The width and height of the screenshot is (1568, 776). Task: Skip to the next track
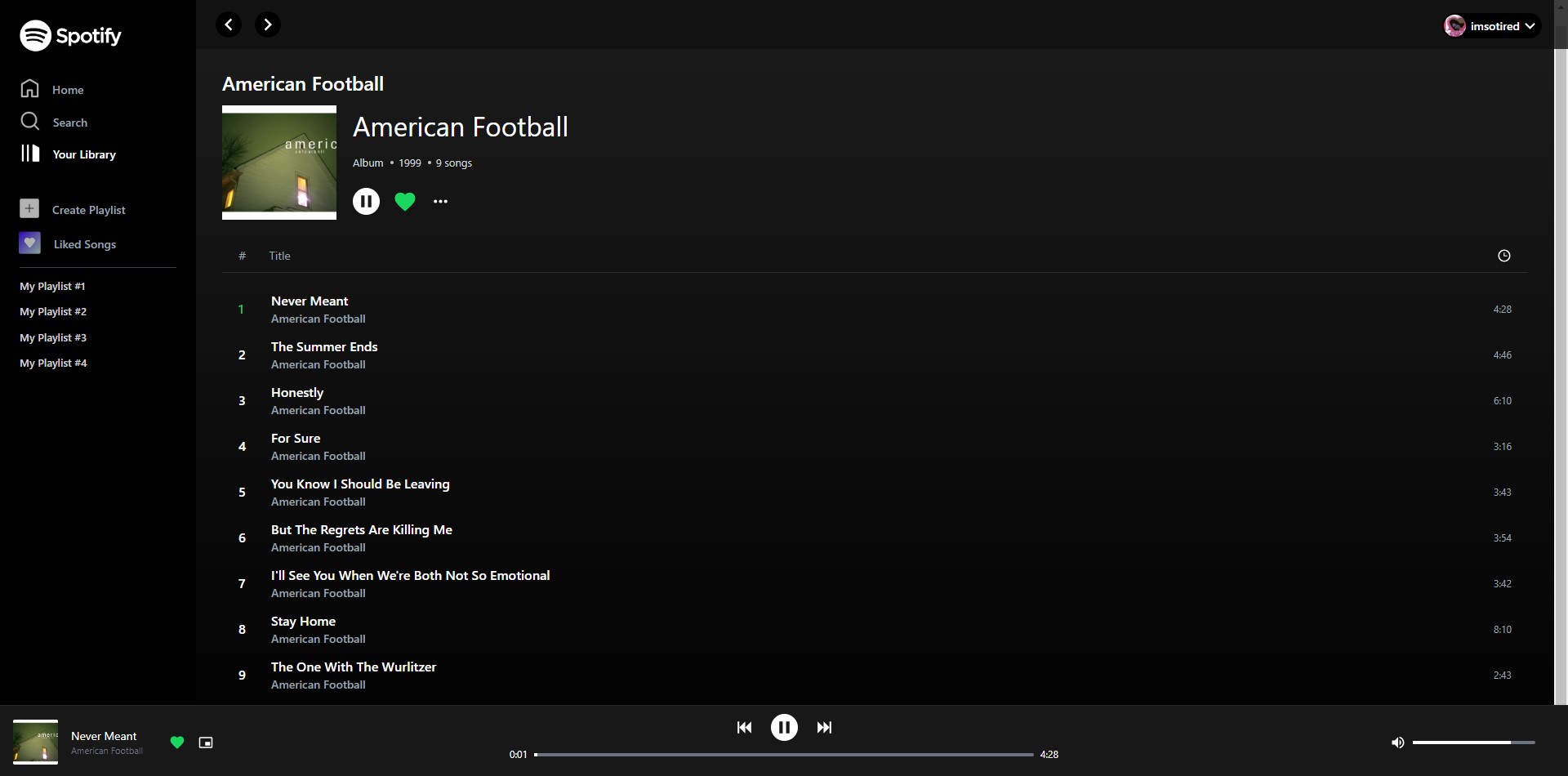824,727
